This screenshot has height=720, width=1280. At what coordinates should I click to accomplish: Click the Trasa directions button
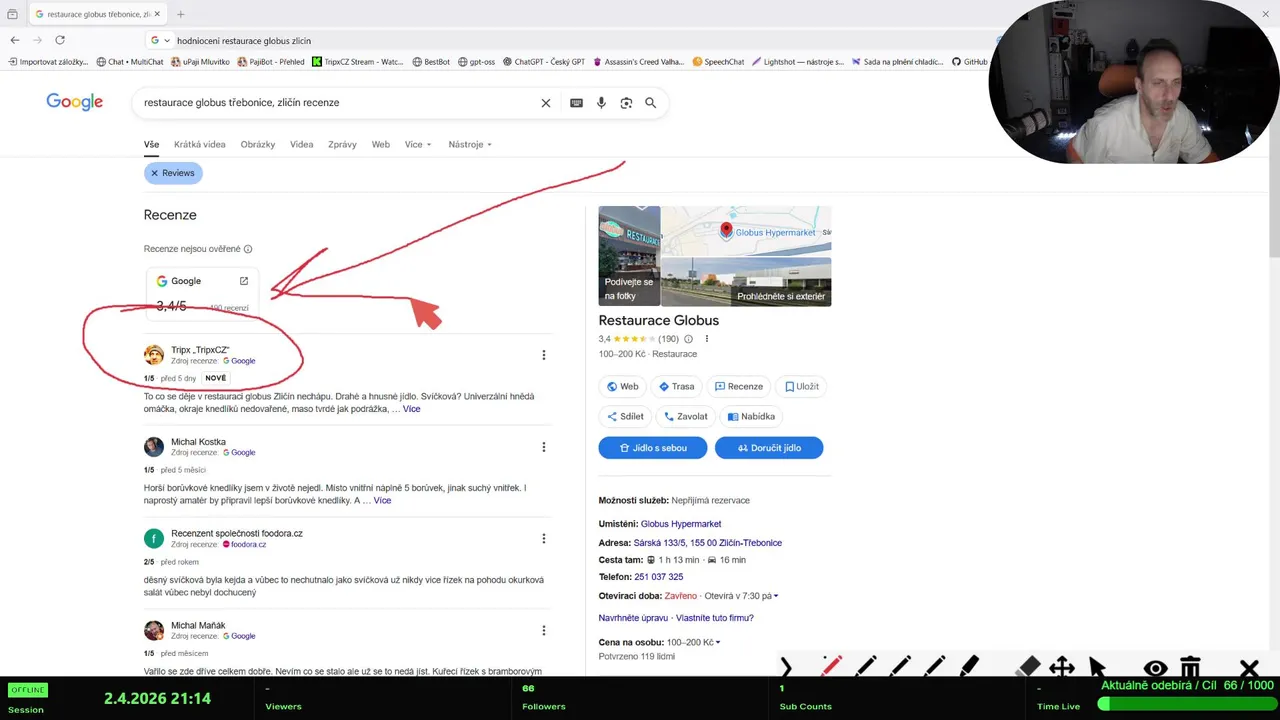[x=676, y=386]
